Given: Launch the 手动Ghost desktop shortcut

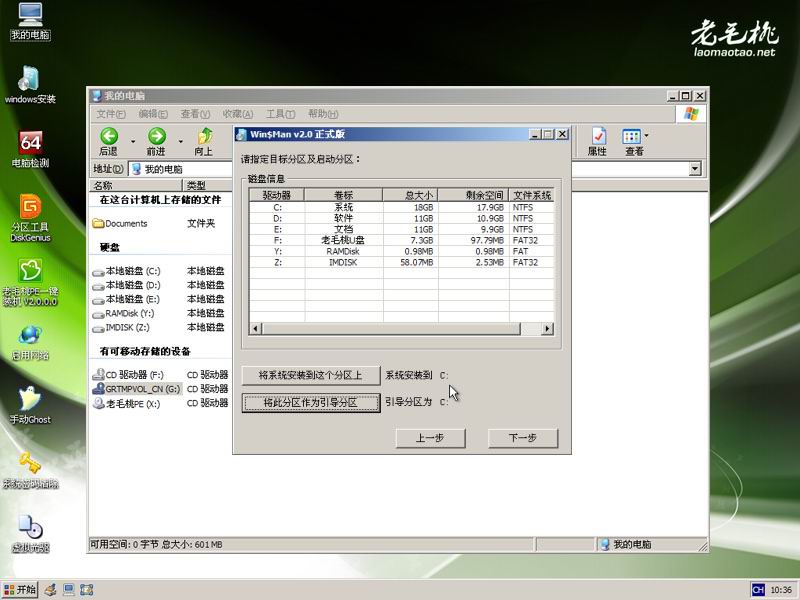Looking at the screenshot, I should point(30,406).
